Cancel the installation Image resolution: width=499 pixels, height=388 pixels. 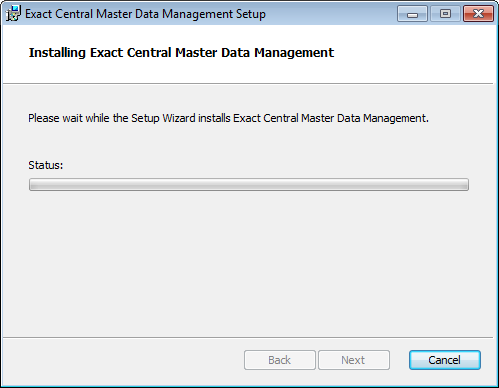tap(445, 360)
